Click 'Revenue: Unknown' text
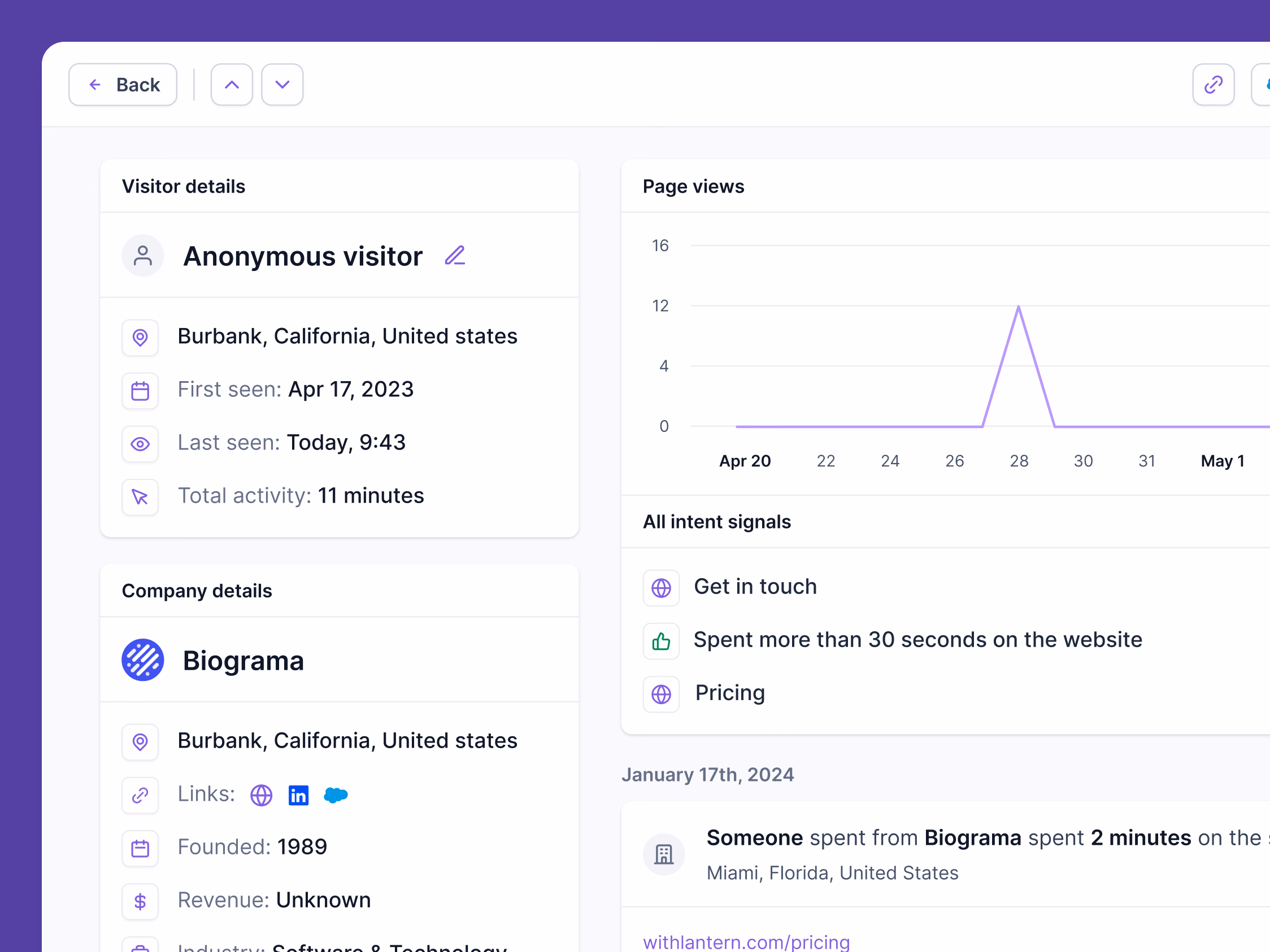The image size is (1270, 952). click(x=274, y=901)
